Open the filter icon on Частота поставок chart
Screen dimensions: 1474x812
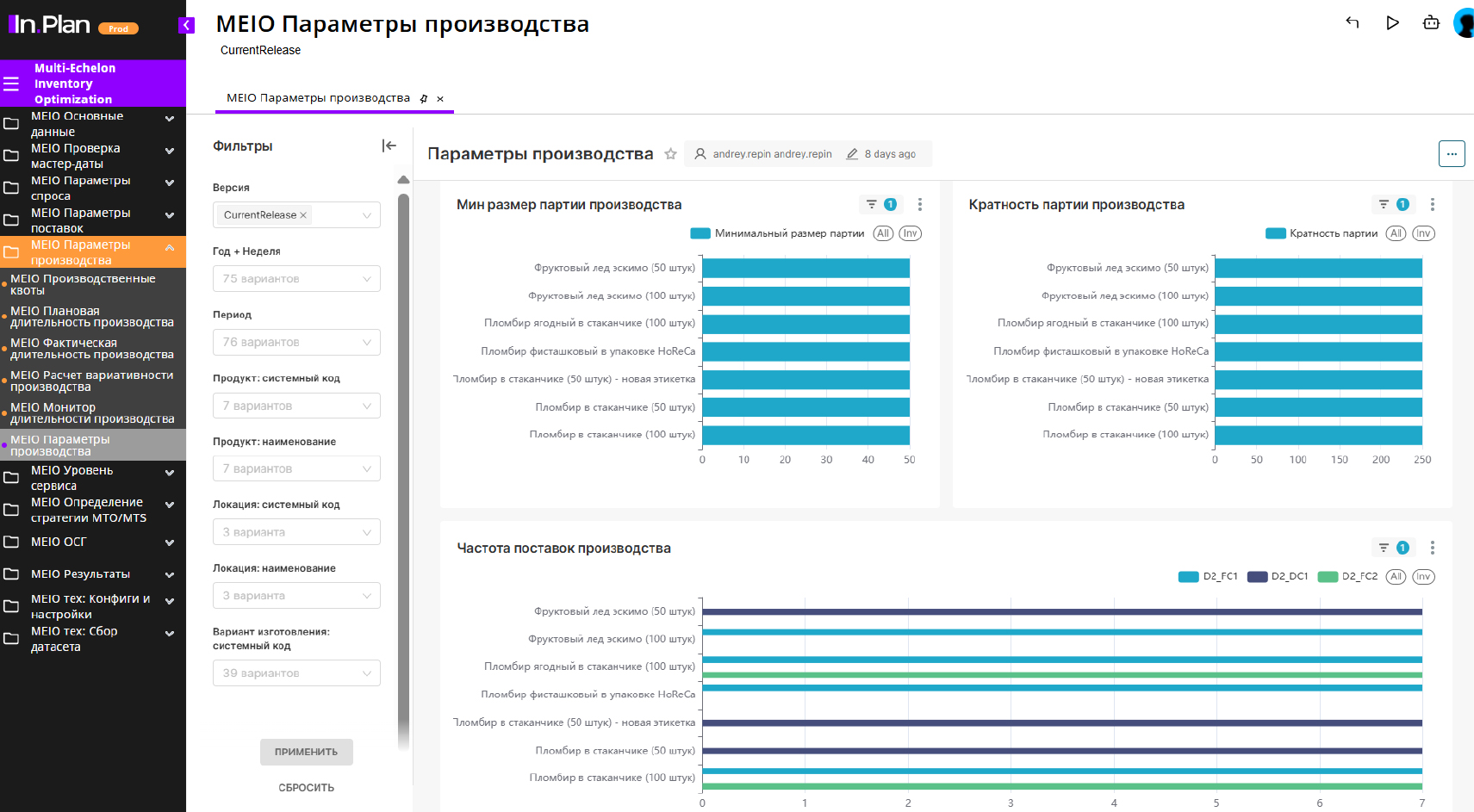1384,548
